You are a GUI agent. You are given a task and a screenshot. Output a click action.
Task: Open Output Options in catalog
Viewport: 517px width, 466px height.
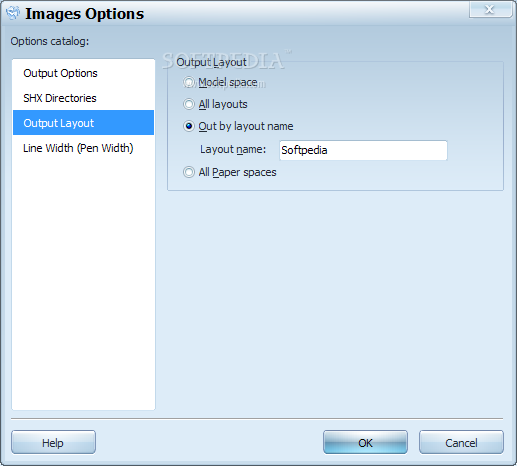click(83, 73)
